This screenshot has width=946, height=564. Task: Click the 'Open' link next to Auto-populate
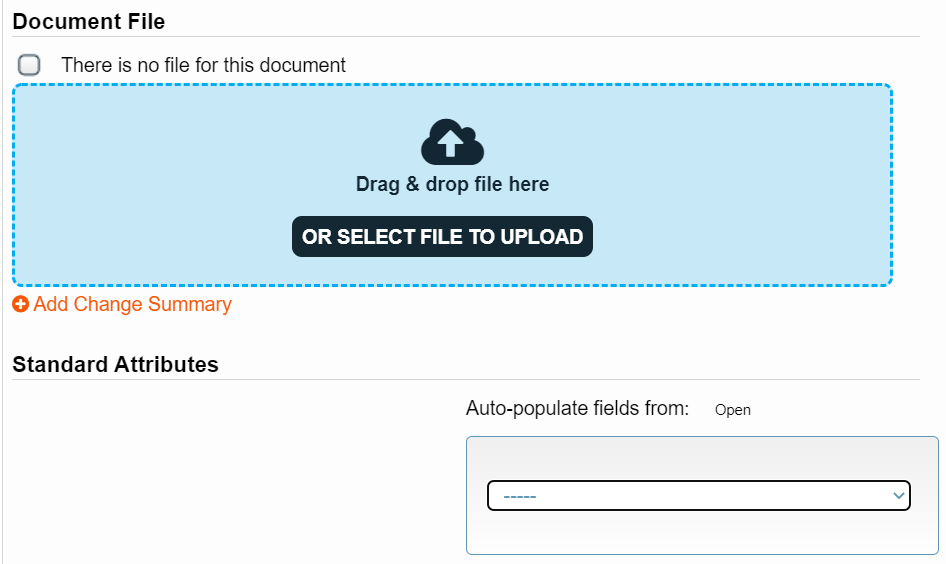[732, 410]
